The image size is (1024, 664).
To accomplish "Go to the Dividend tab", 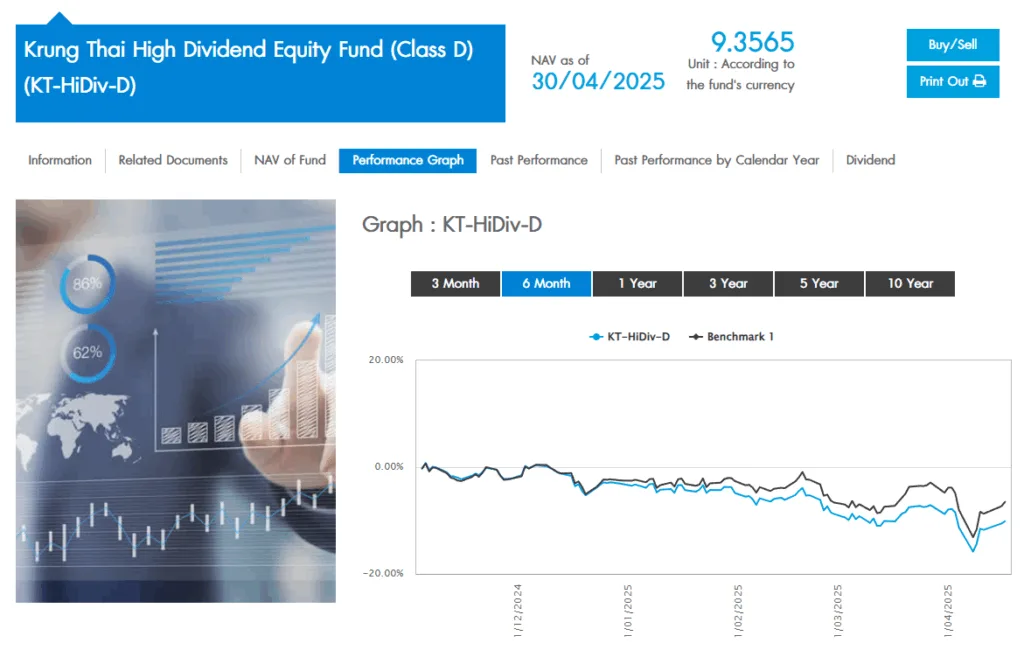I will pyautogui.click(x=870, y=160).
